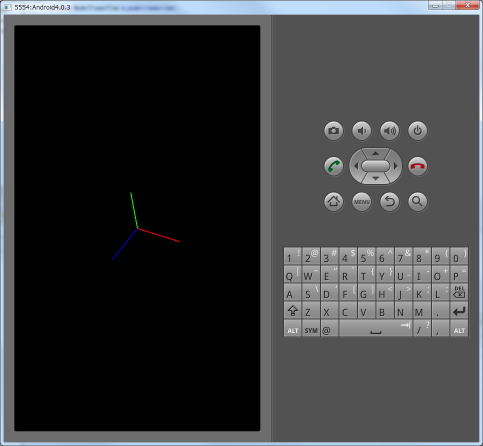Click the D-pad left arrow
This screenshot has height=446, width=483.
355,166
